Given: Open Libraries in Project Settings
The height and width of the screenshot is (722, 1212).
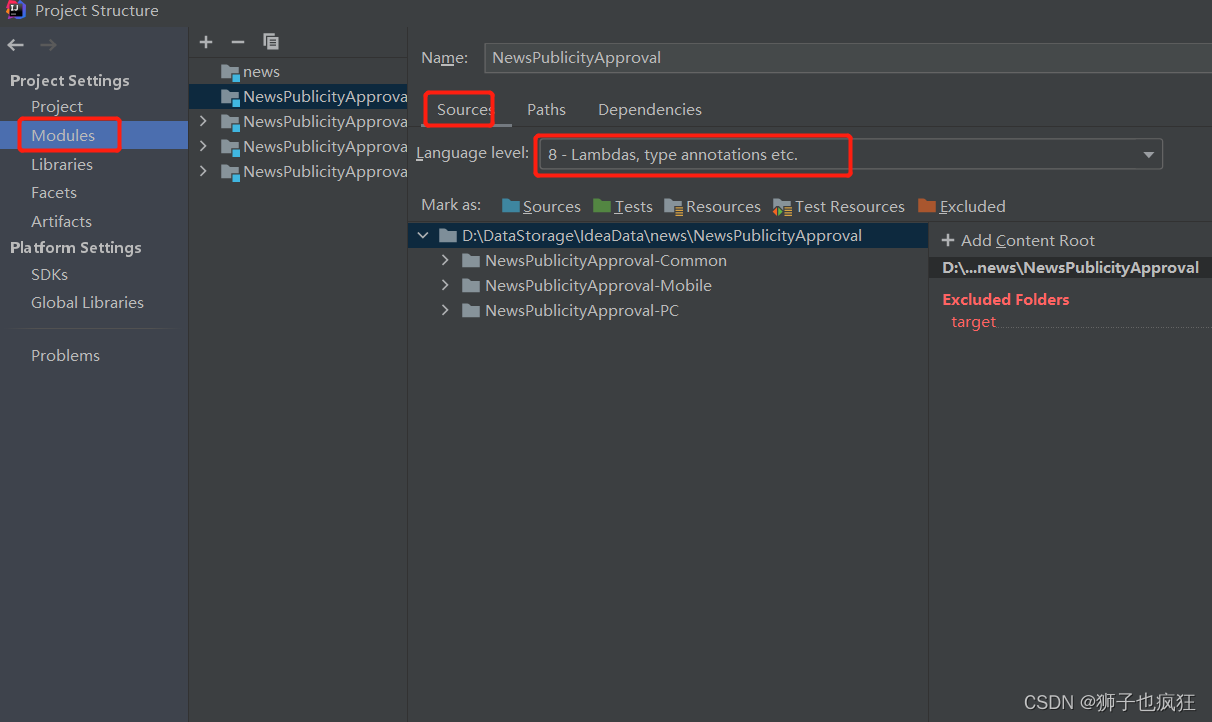Looking at the screenshot, I should click(x=62, y=164).
